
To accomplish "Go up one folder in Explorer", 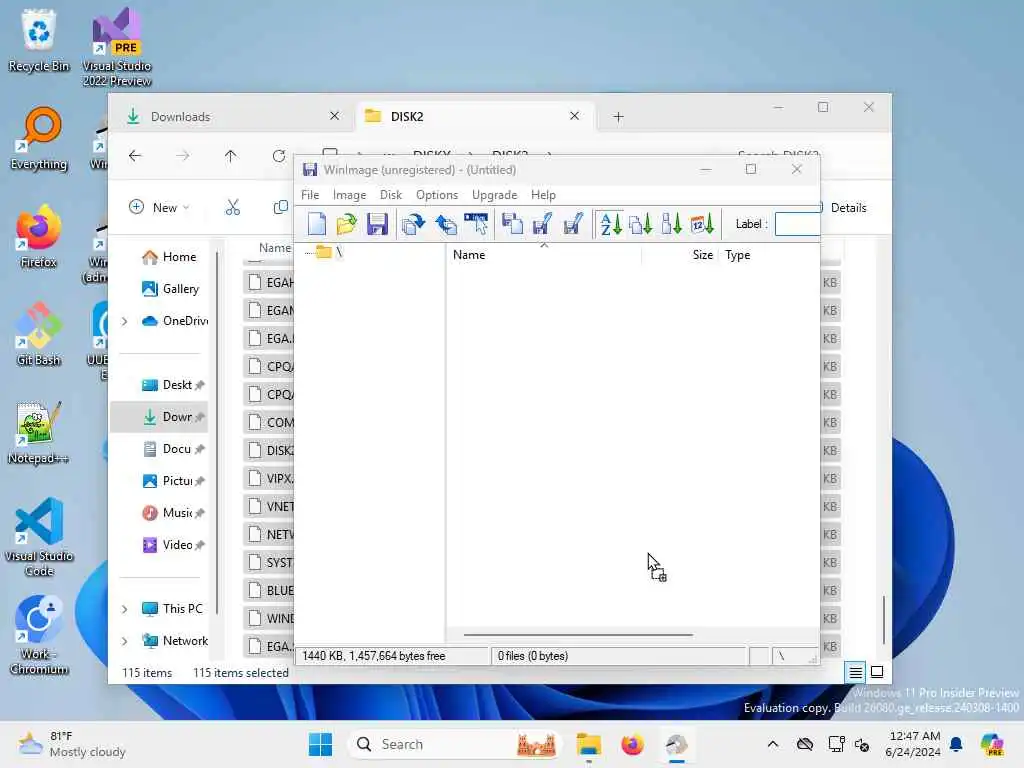I will 231,155.
